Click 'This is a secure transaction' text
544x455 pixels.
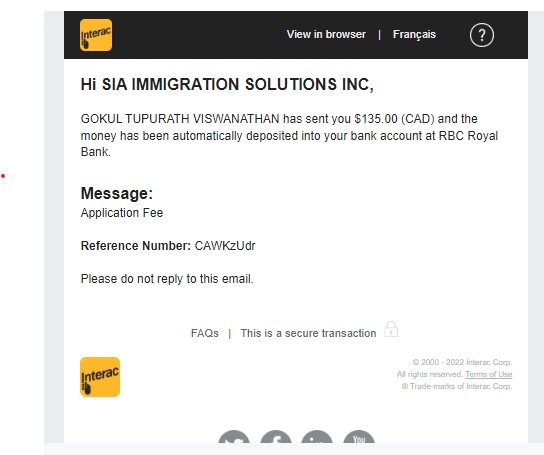(308, 333)
